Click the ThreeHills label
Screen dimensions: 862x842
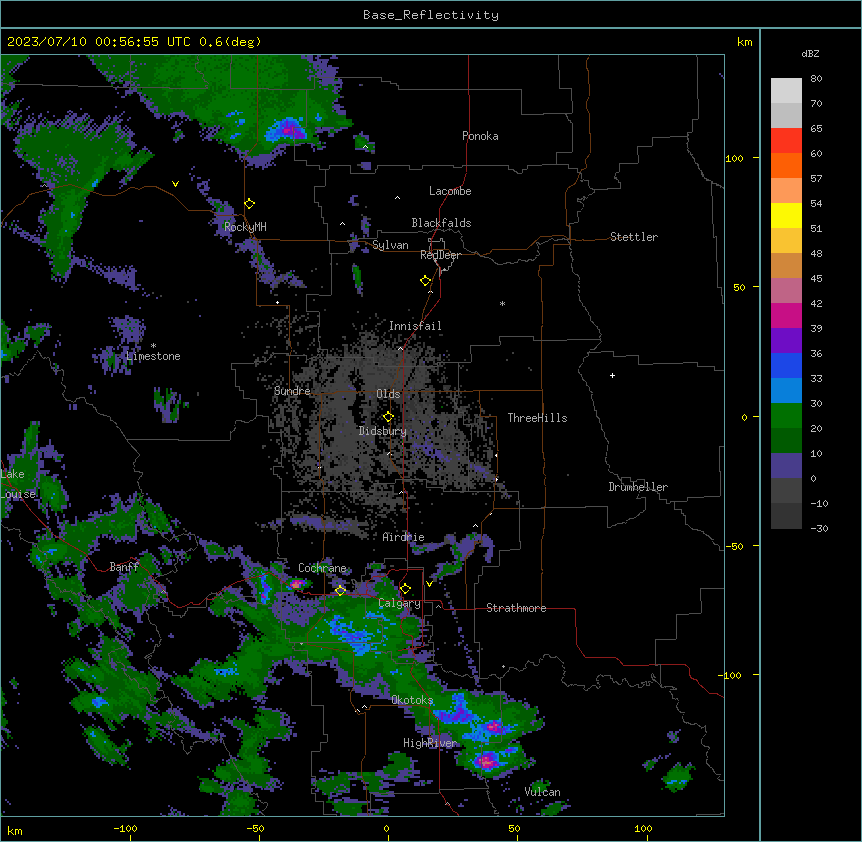pyautogui.click(x=537, y=418)
